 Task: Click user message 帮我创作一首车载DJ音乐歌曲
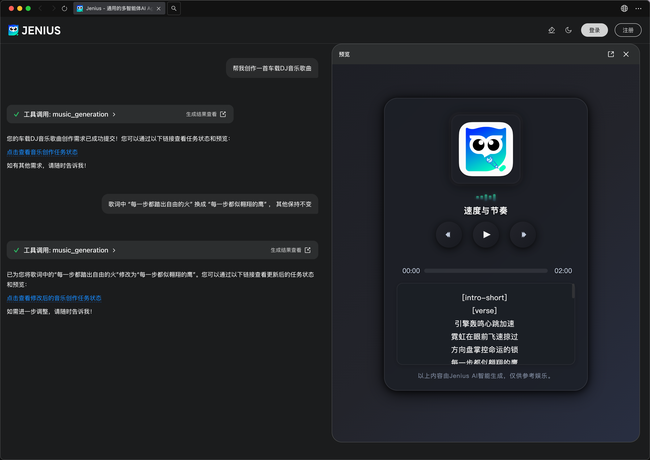272,68
